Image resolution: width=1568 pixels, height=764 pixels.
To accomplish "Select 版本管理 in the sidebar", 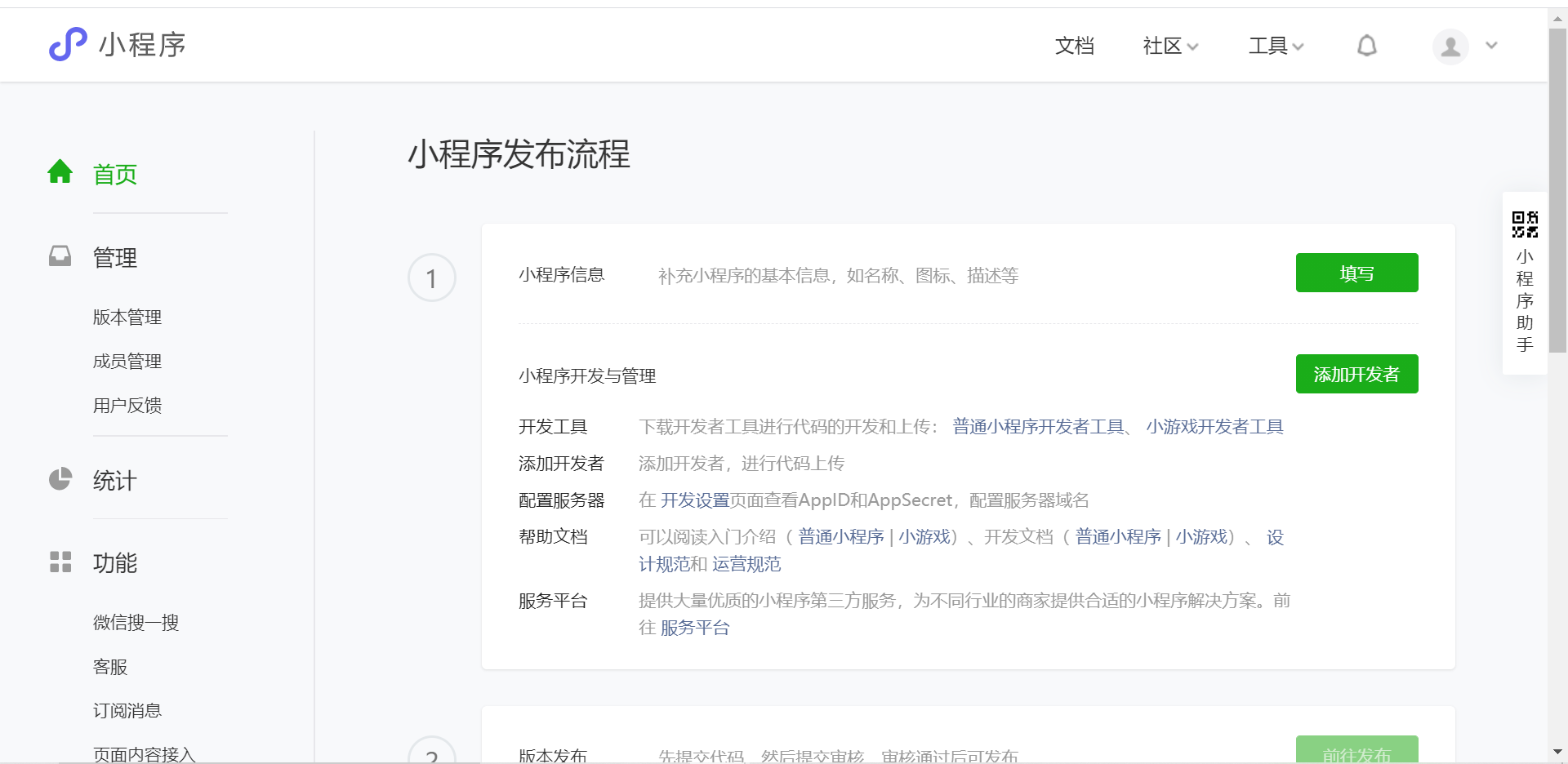I will tap(127, 317).
